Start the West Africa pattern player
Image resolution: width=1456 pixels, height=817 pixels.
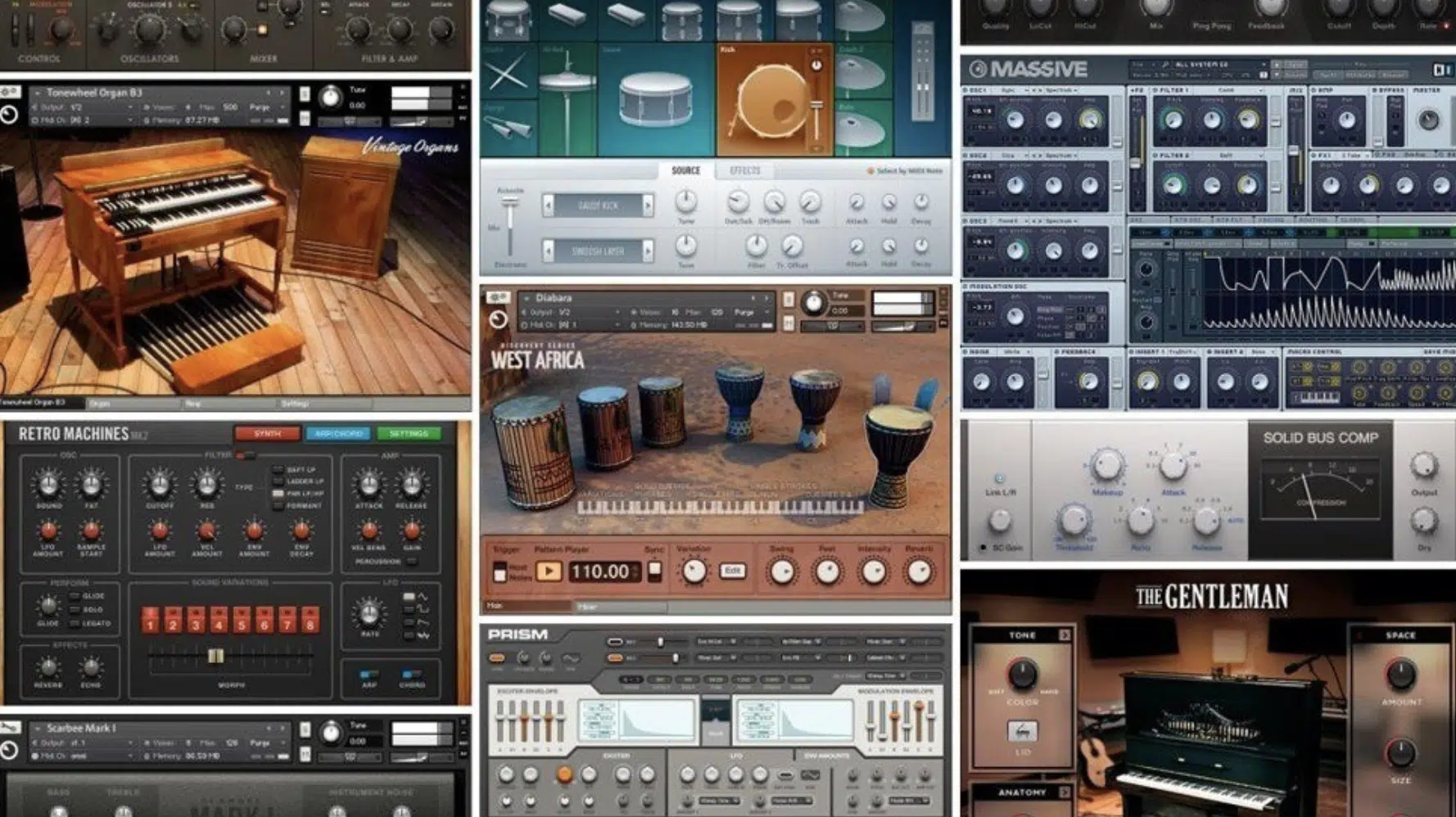point(549,571)
